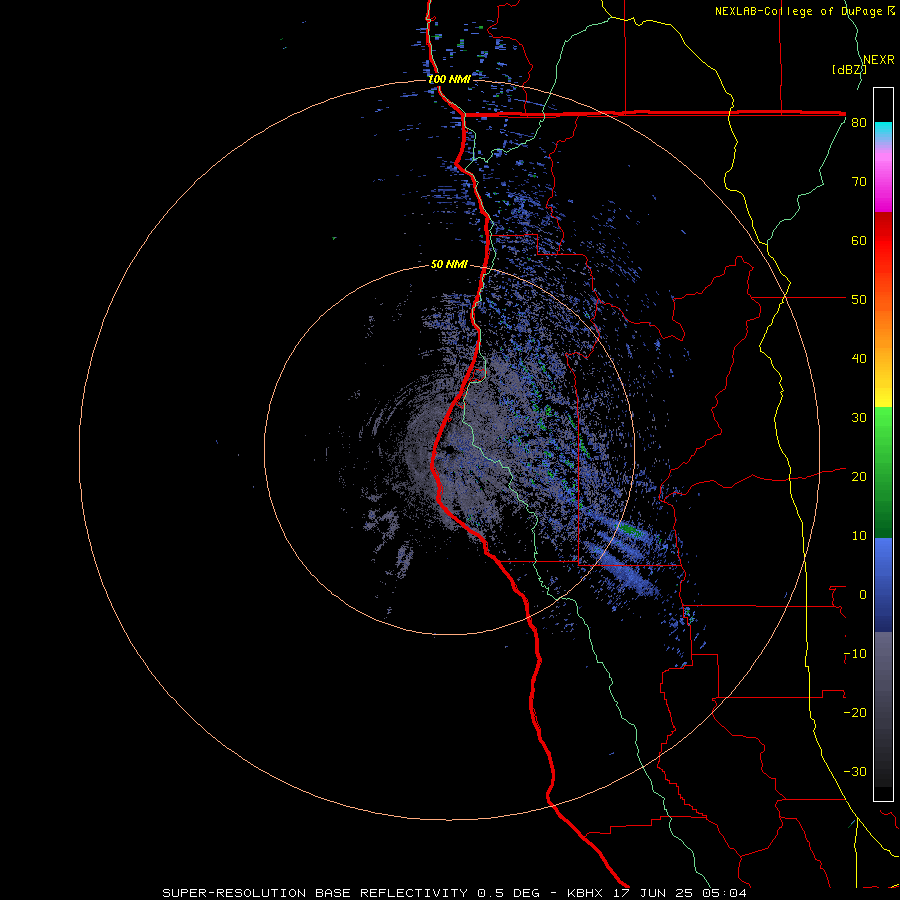Select the "NEXLAB-College of DuPage" credit text
This screenshot has width=900, height=900.
[x=799, y=11]
